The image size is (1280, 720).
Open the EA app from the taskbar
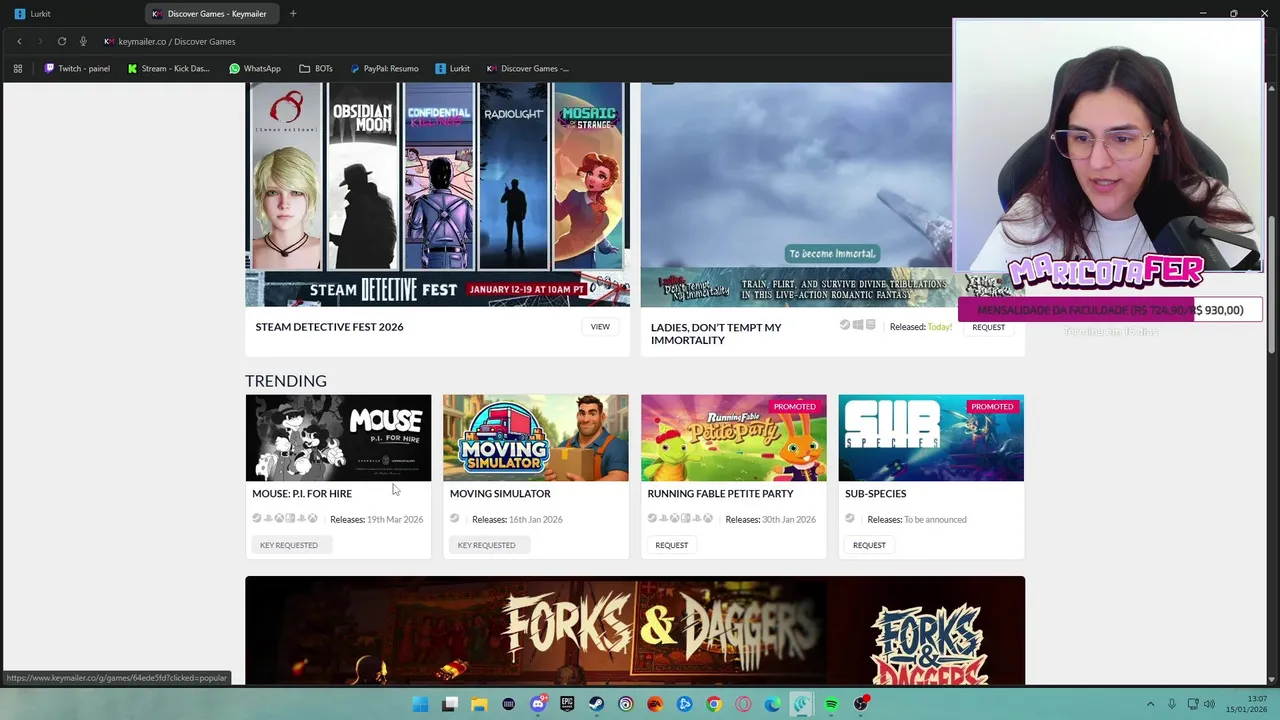655,704
